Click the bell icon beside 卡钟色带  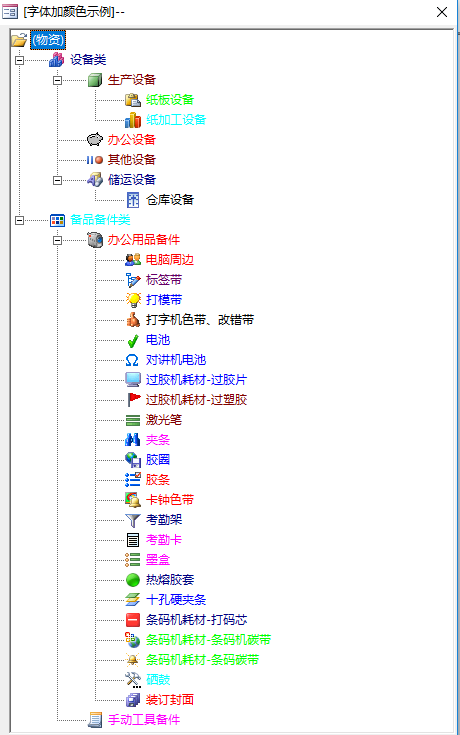133,500
